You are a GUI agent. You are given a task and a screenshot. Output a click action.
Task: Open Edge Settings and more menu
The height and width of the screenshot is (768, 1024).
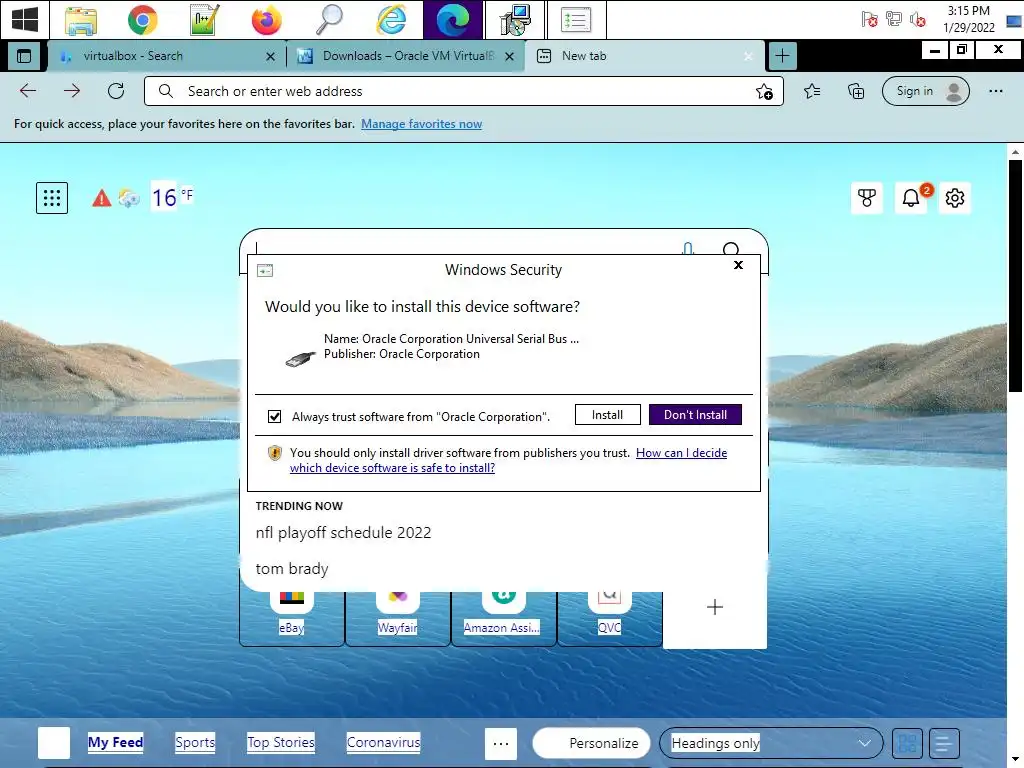(x=995, y=91)
